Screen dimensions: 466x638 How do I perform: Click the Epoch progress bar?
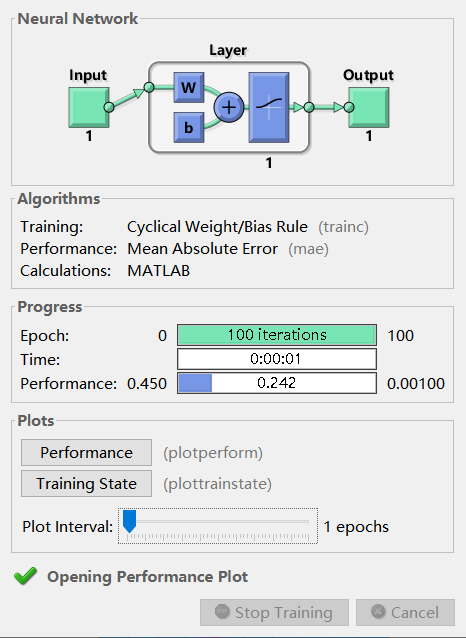tap(277, 335)
